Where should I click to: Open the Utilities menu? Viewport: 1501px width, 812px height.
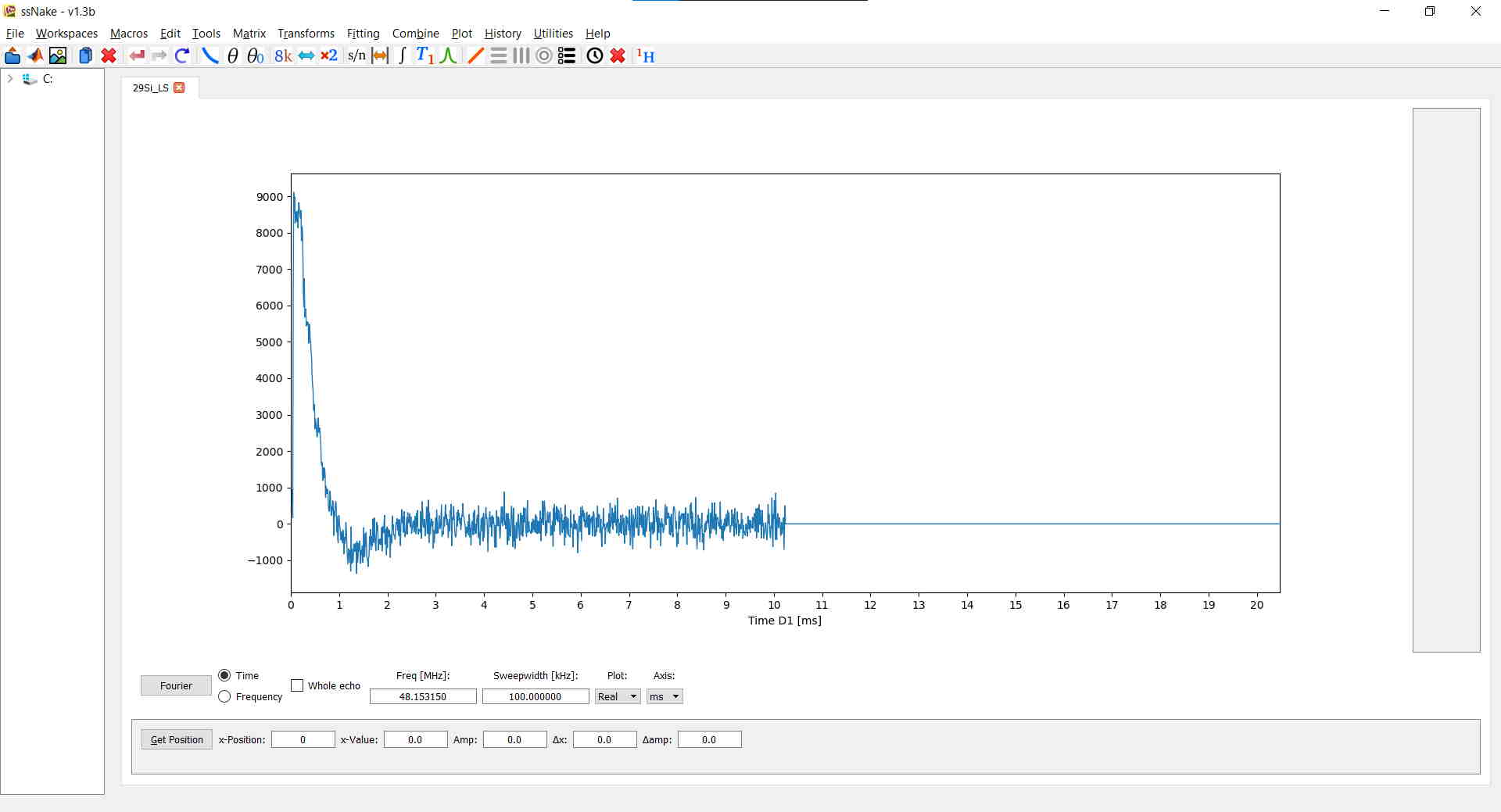[x=553, y=34]
